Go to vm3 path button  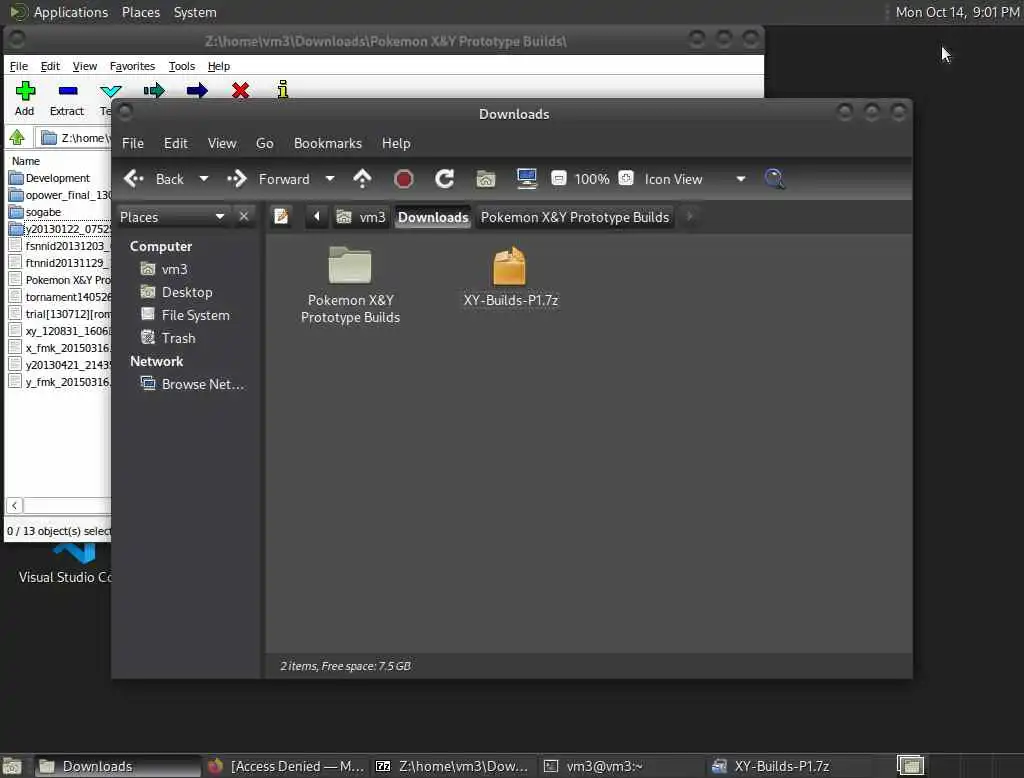pyautogui.click(x=361, y=217)
